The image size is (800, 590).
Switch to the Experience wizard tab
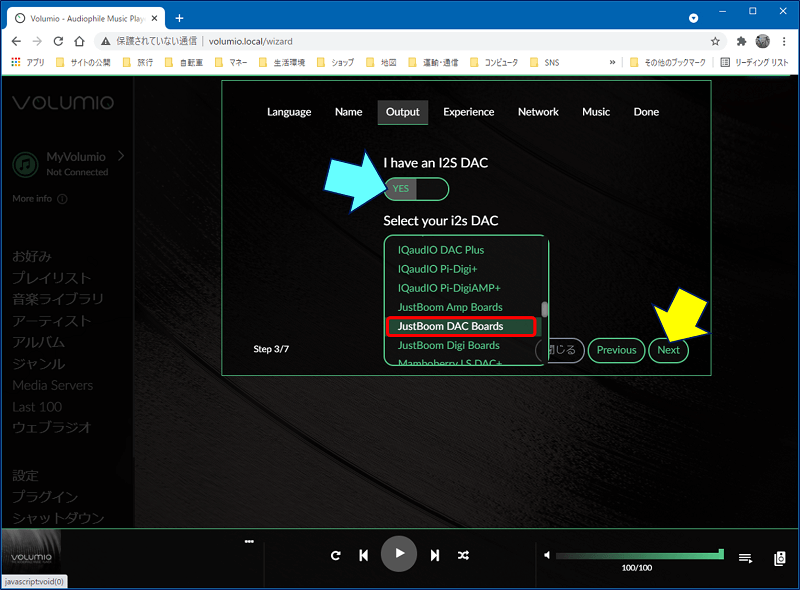468,112
